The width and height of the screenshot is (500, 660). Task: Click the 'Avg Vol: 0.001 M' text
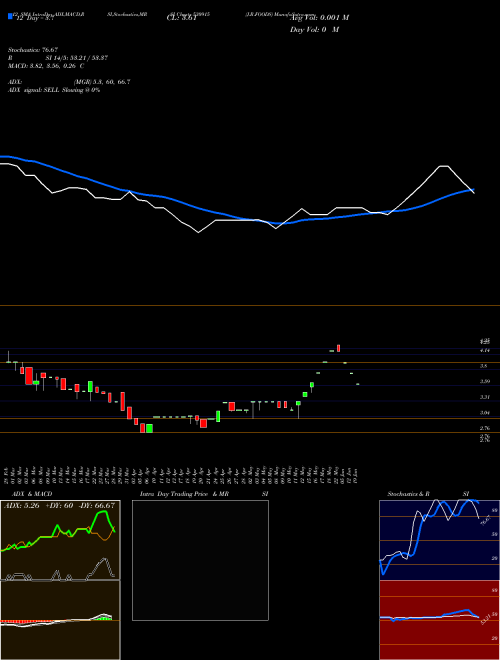point(319,18)
